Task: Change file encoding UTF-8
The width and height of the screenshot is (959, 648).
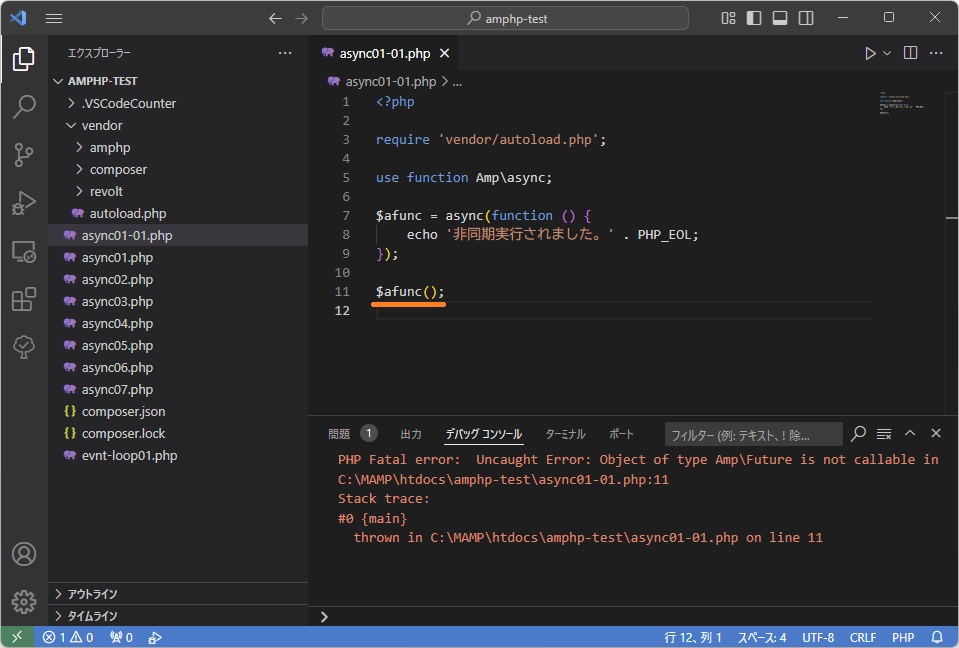Action: pyautogui.click(x=818, y=637)
